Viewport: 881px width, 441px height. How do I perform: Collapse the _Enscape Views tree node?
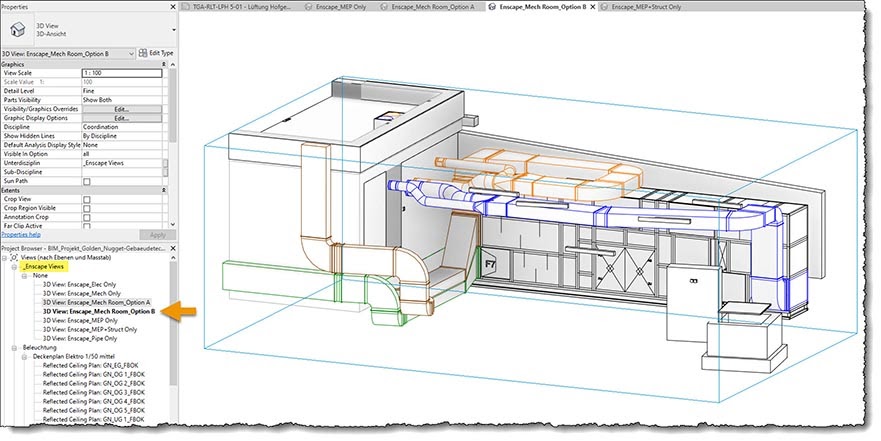pos(14,268)
